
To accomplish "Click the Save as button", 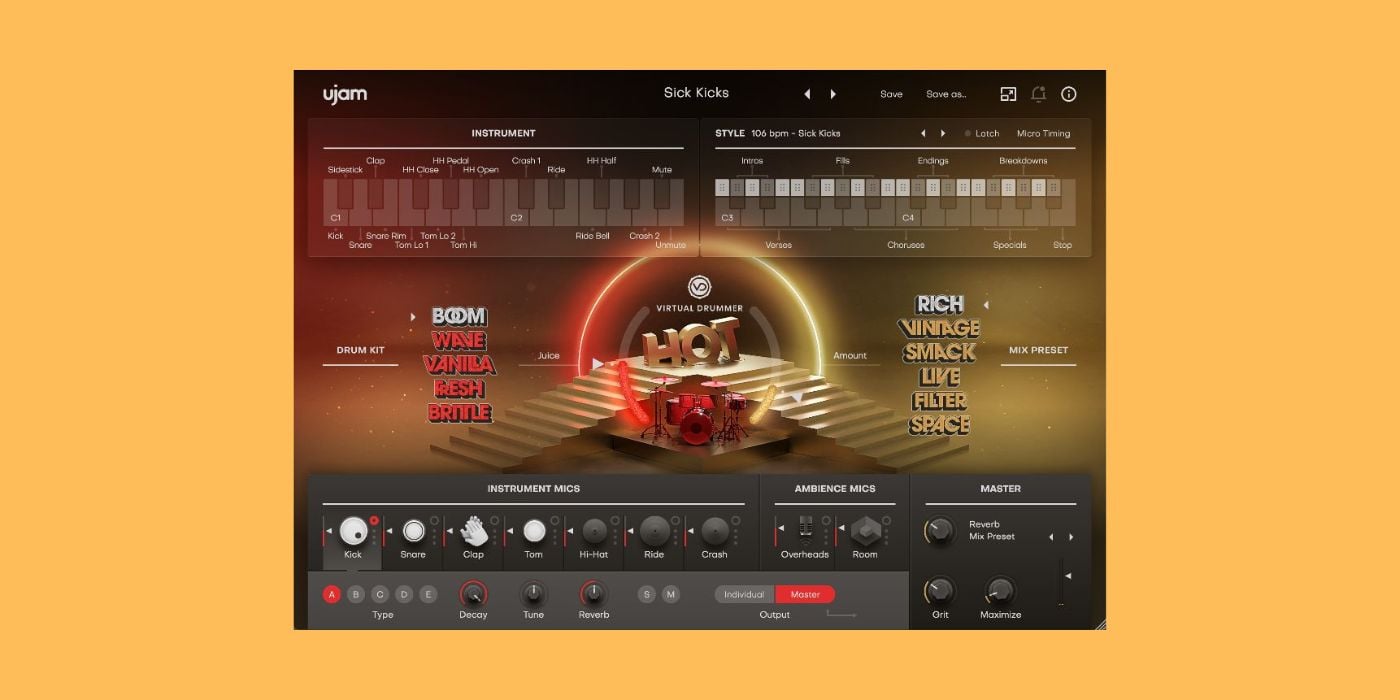I will [x=946, y=93].
